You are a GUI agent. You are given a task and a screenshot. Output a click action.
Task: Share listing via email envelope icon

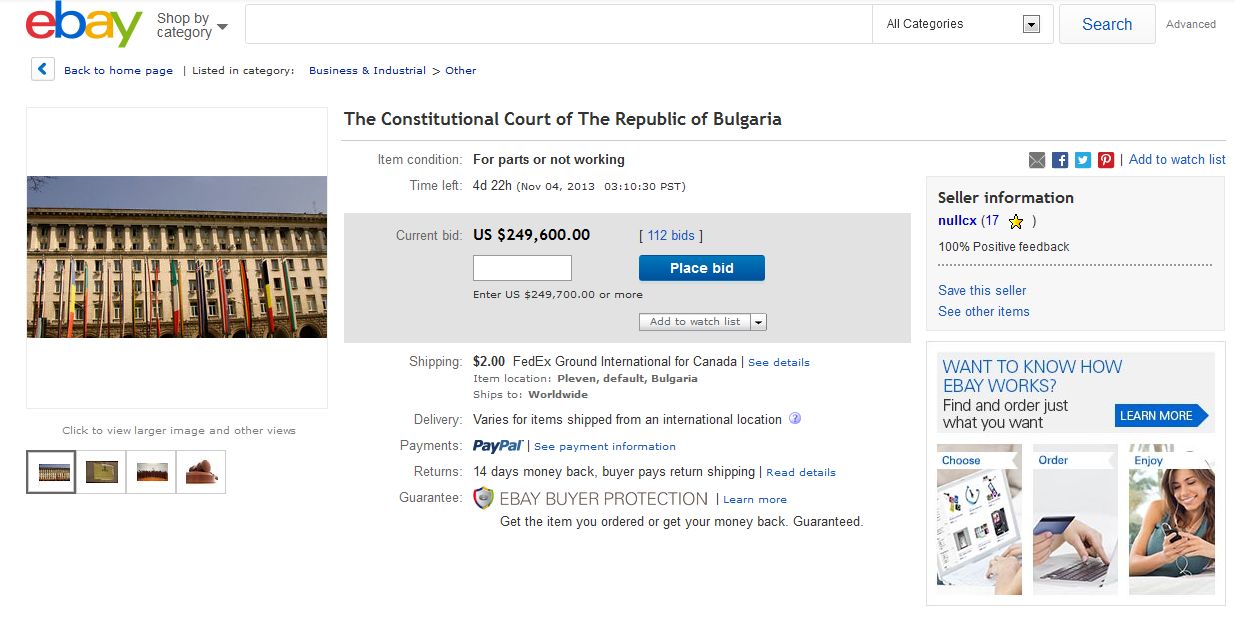(x=1037, y=160)
